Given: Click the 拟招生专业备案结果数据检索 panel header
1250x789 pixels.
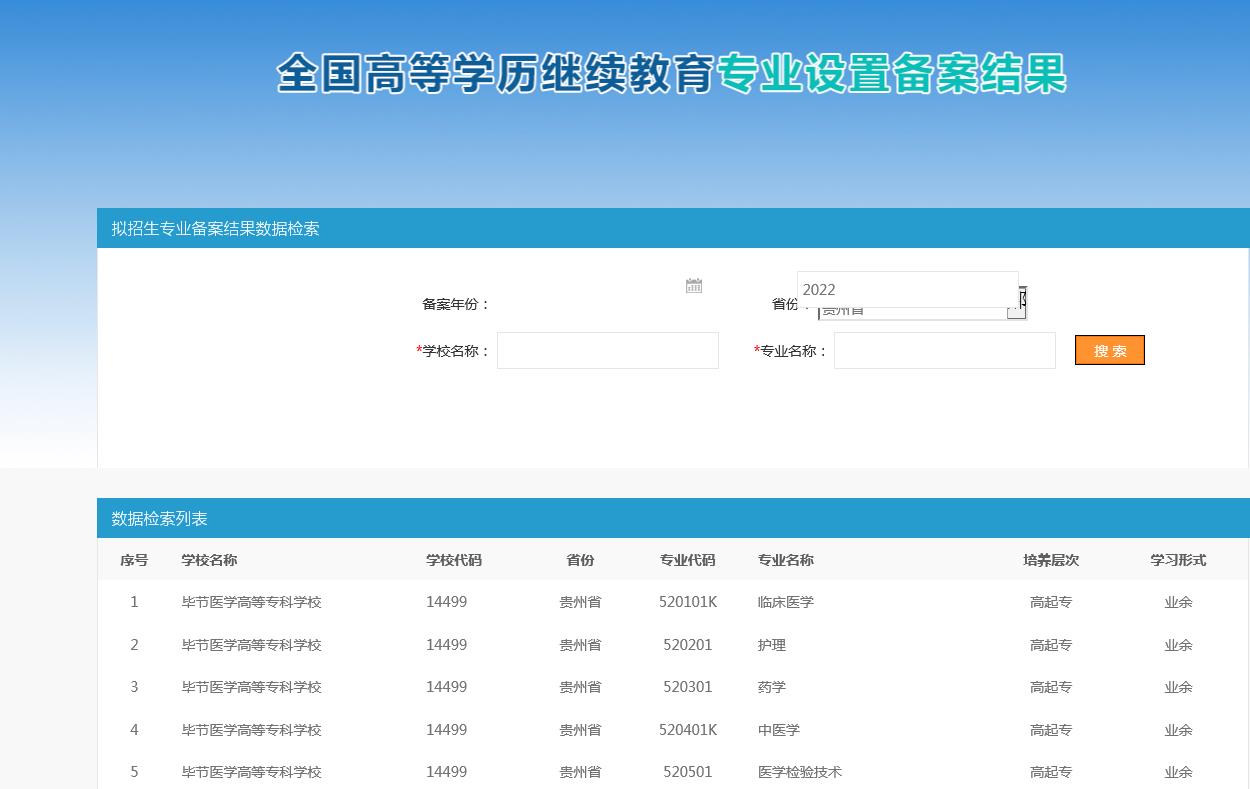Looking at the screenshot, I should click(215, 228).
